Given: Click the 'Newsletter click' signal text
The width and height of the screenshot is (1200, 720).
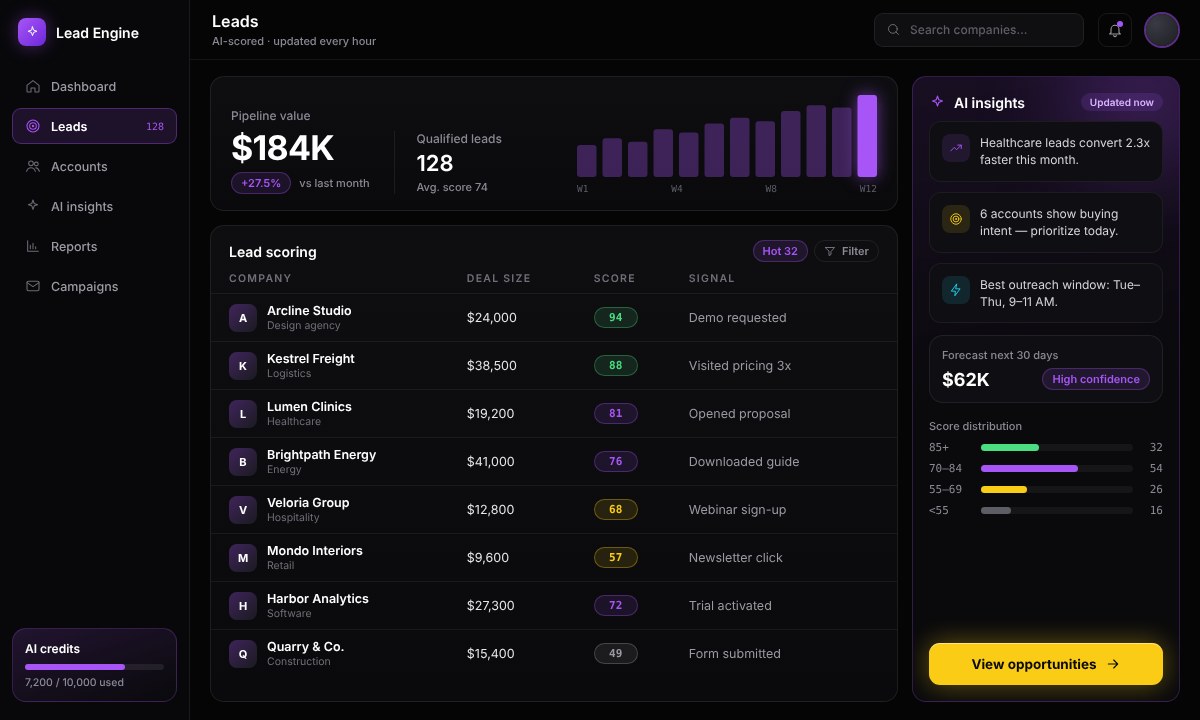Looking at the screenshot, I should [x=736, y=558].
